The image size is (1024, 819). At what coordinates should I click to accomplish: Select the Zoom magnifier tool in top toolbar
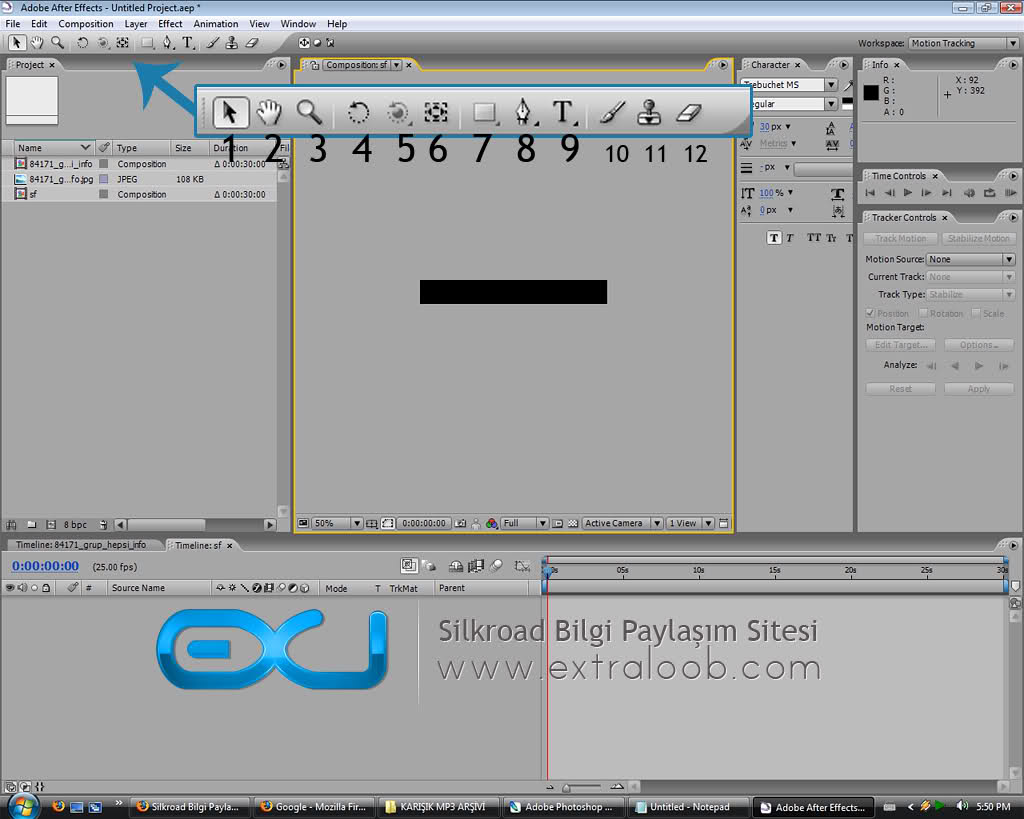tap(57, 43)
